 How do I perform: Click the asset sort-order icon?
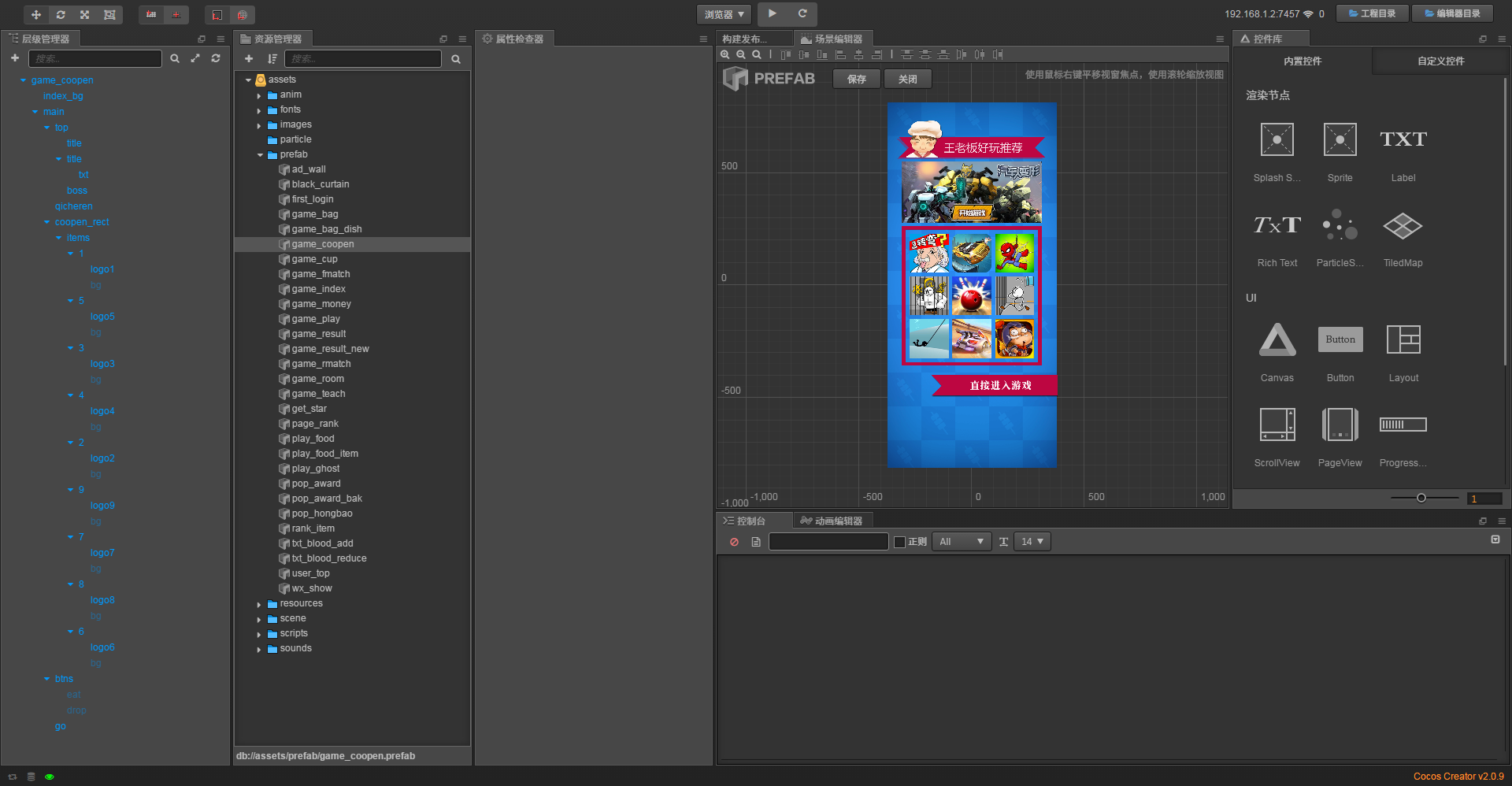point(272,59)
